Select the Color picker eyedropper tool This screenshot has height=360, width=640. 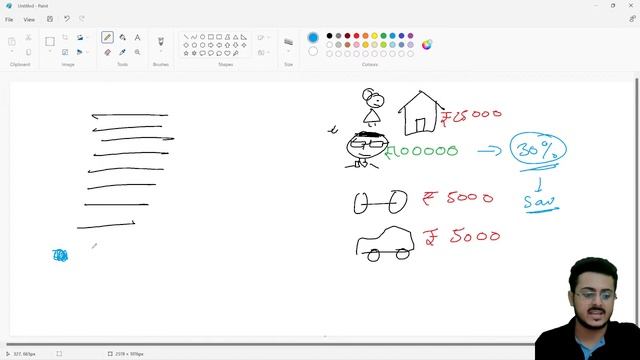122,52
